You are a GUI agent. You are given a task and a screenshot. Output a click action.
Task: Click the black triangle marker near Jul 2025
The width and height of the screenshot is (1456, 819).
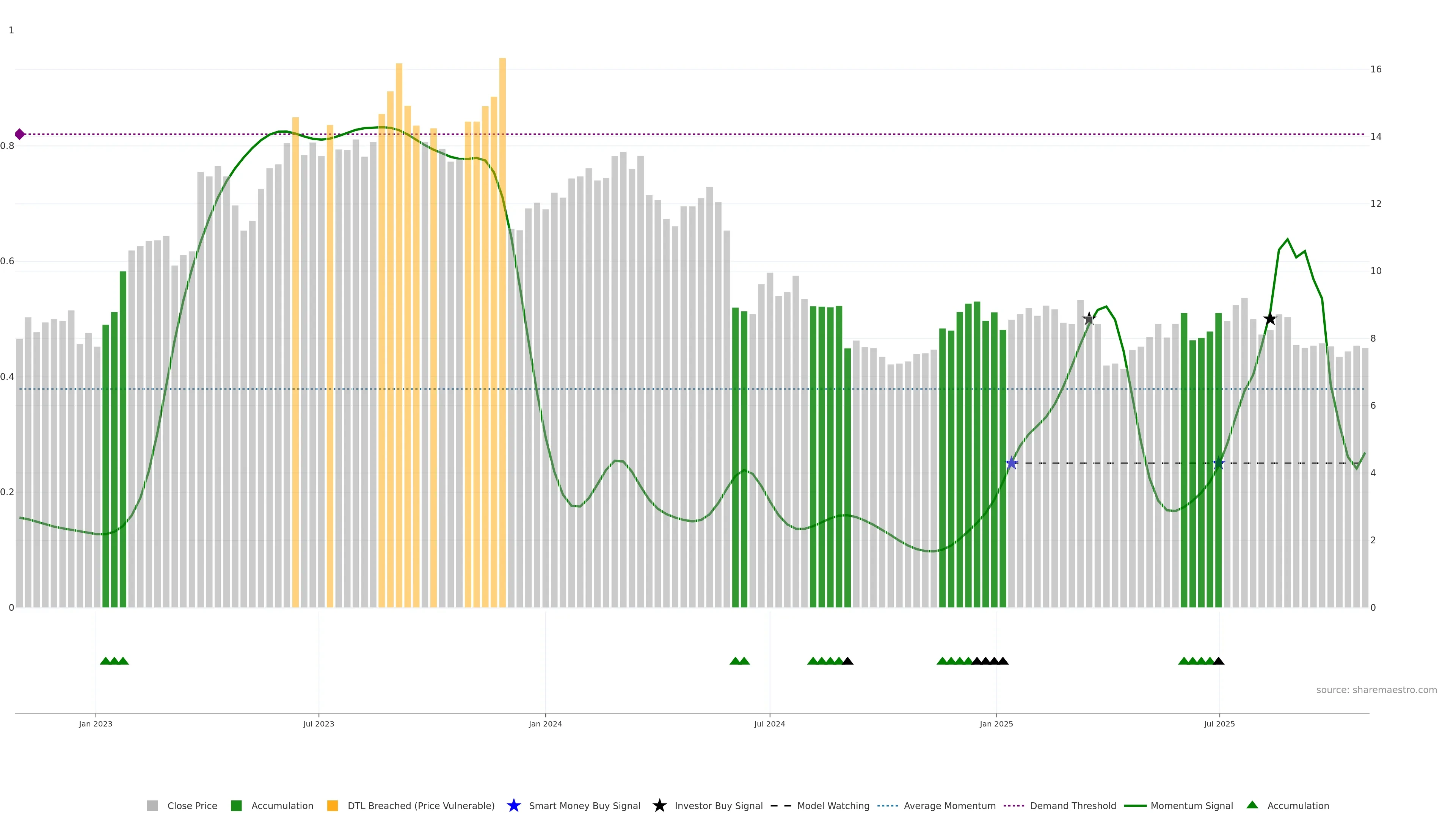pyautogui.click(x=1219, y=661)
